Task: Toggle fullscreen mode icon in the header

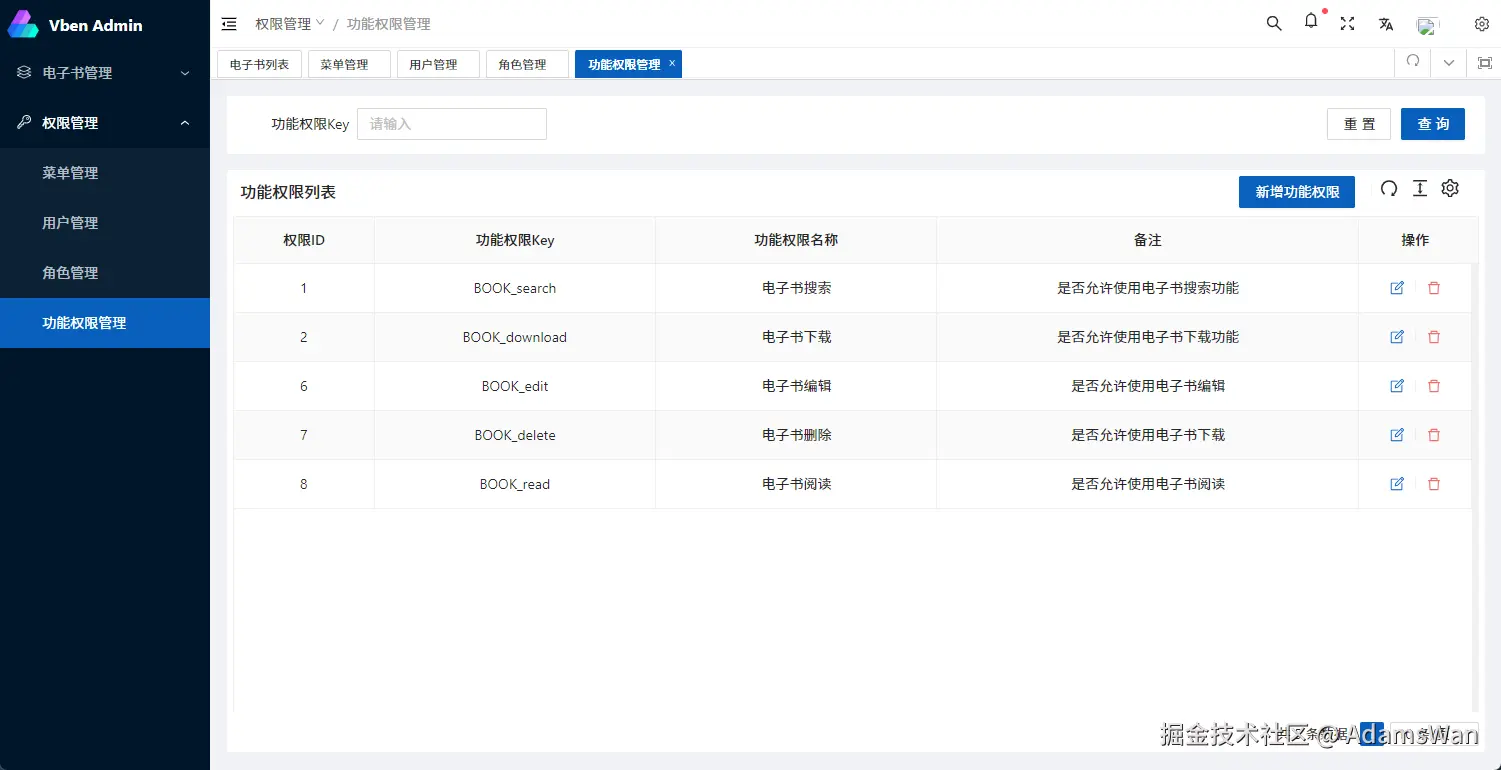Action: coord(1347,24)
